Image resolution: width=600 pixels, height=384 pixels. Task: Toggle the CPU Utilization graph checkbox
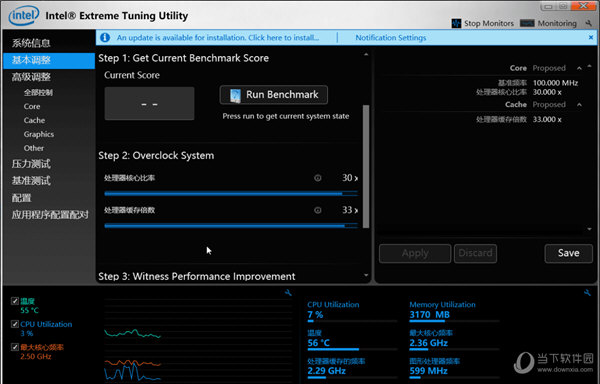(15, 324)
